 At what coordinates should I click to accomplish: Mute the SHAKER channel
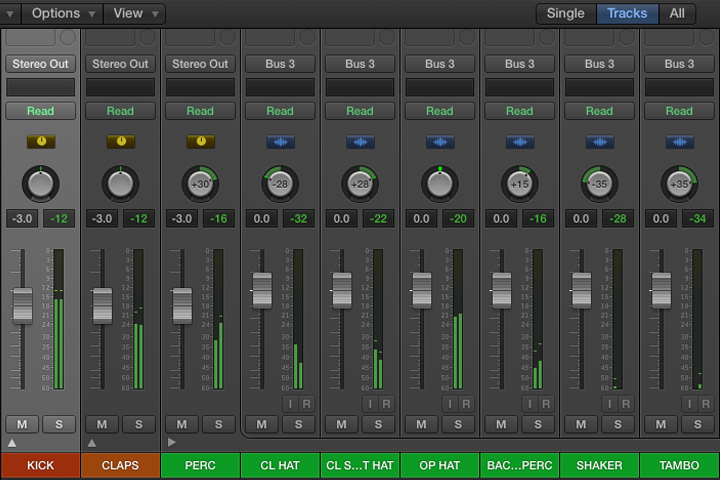click(581, 424)
